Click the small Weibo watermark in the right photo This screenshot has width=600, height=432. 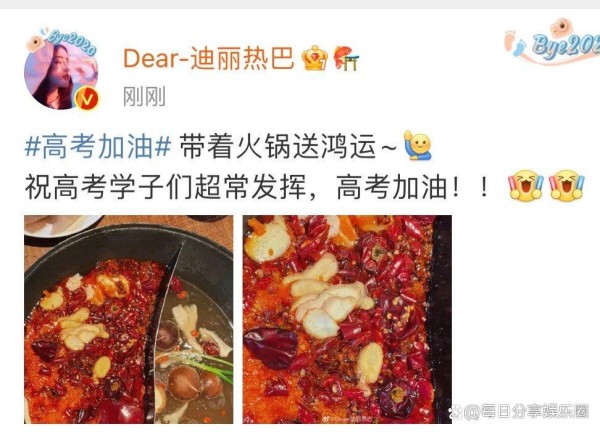tap(349, 419)
